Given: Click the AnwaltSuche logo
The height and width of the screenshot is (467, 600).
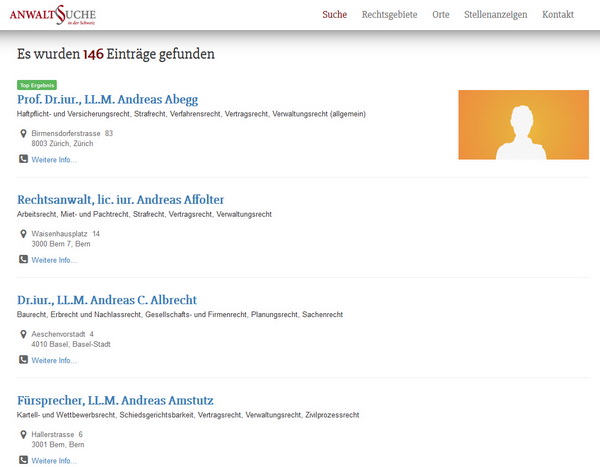Looking at the screenshot, I should click(53, 15).
